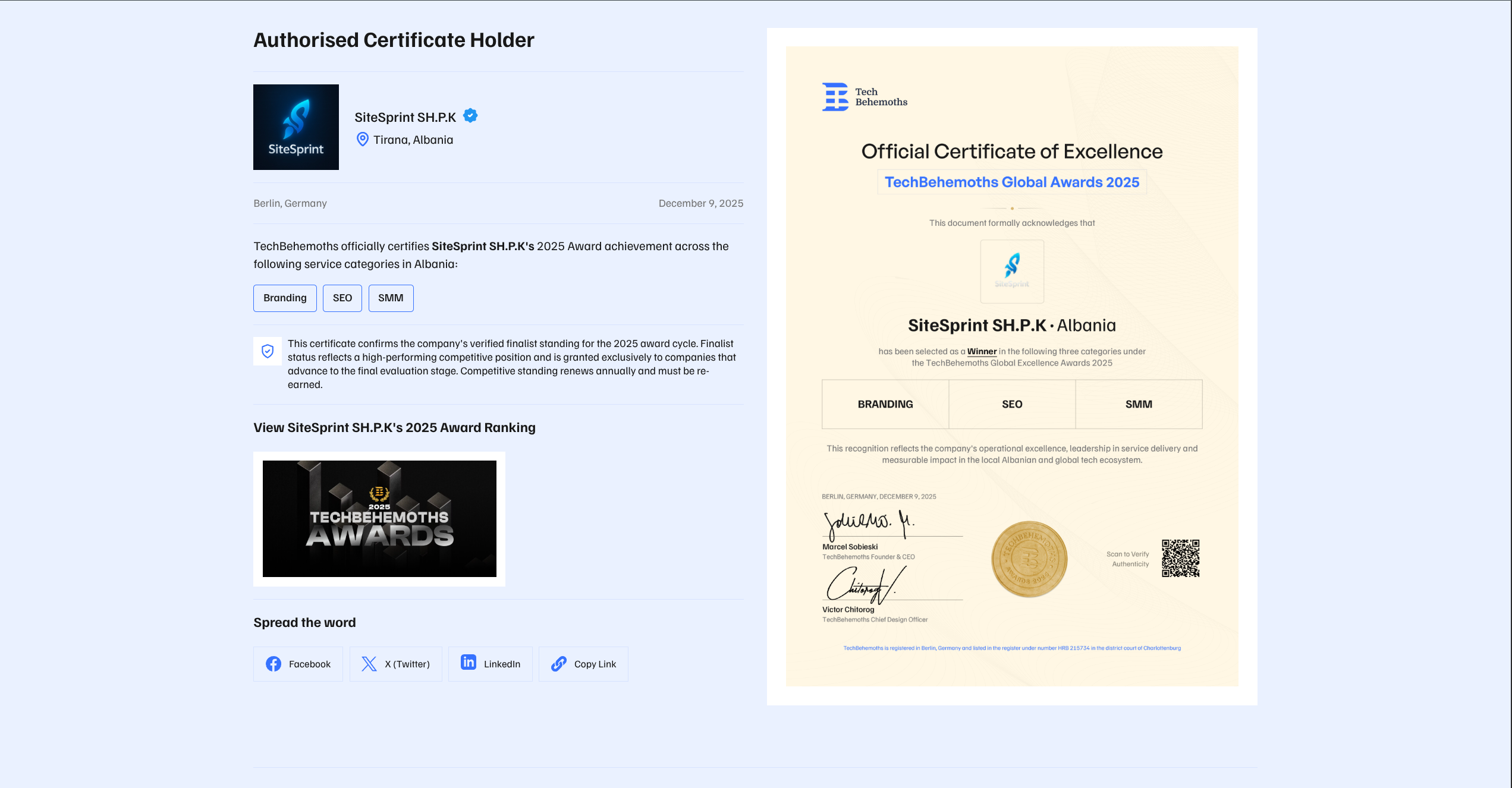
Task: Click the gold TechBehemoths Awards medallion seal
Action: click(x=1029, y=559)
